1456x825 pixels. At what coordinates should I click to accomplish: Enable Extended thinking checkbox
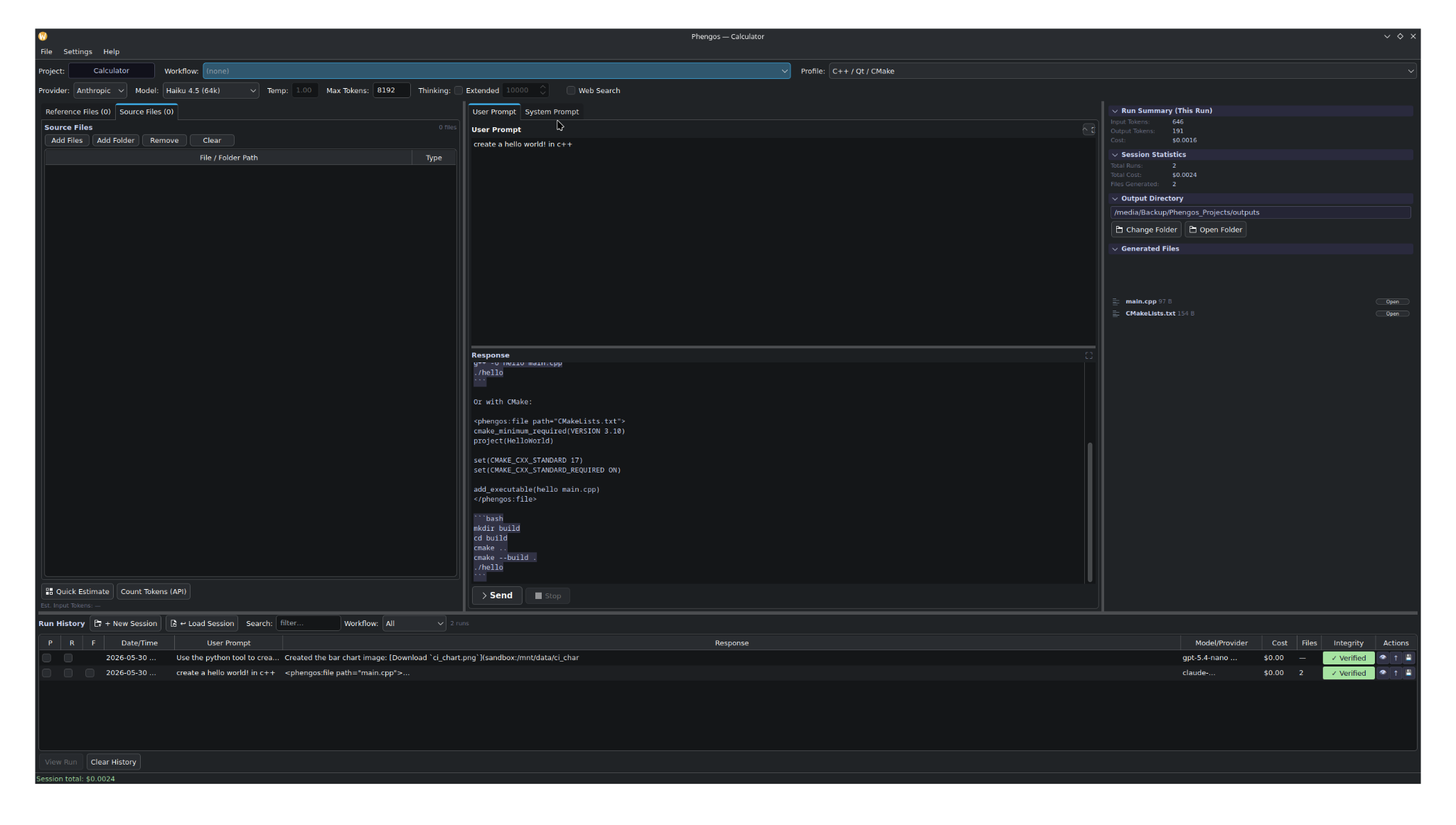click(x=459, y=90)
